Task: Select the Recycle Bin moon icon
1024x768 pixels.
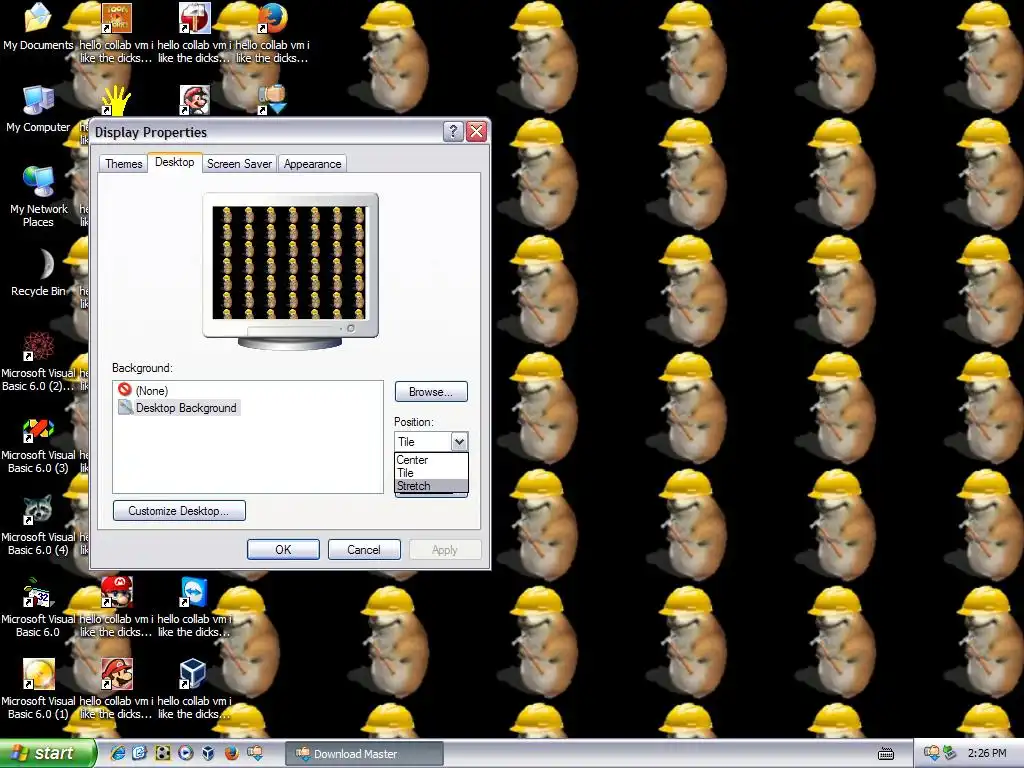Action: tap(44, 264)
